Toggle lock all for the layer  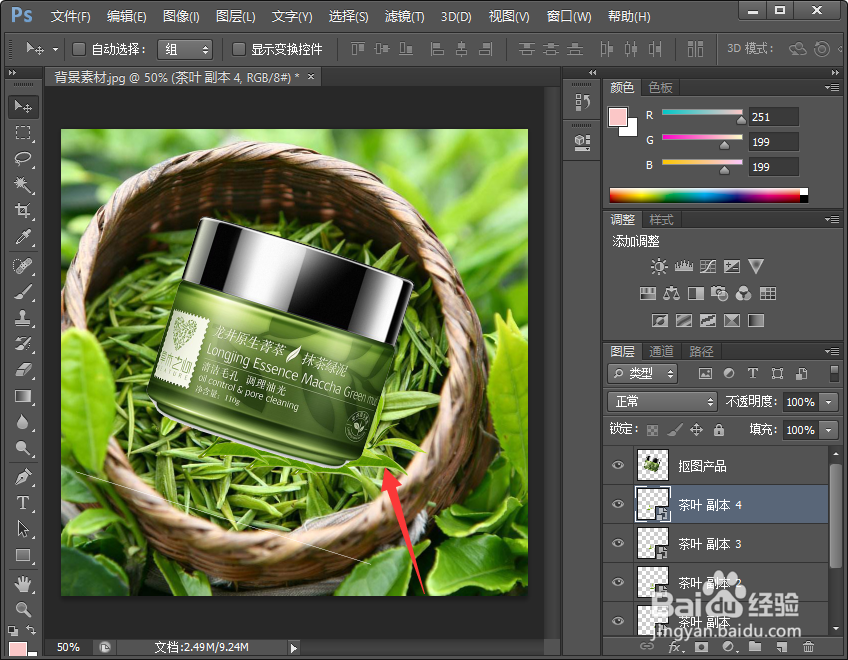(x=719, y=430)
